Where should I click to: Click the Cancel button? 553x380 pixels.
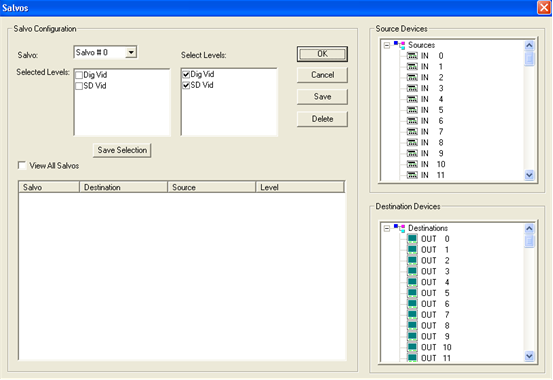point(322,75)
